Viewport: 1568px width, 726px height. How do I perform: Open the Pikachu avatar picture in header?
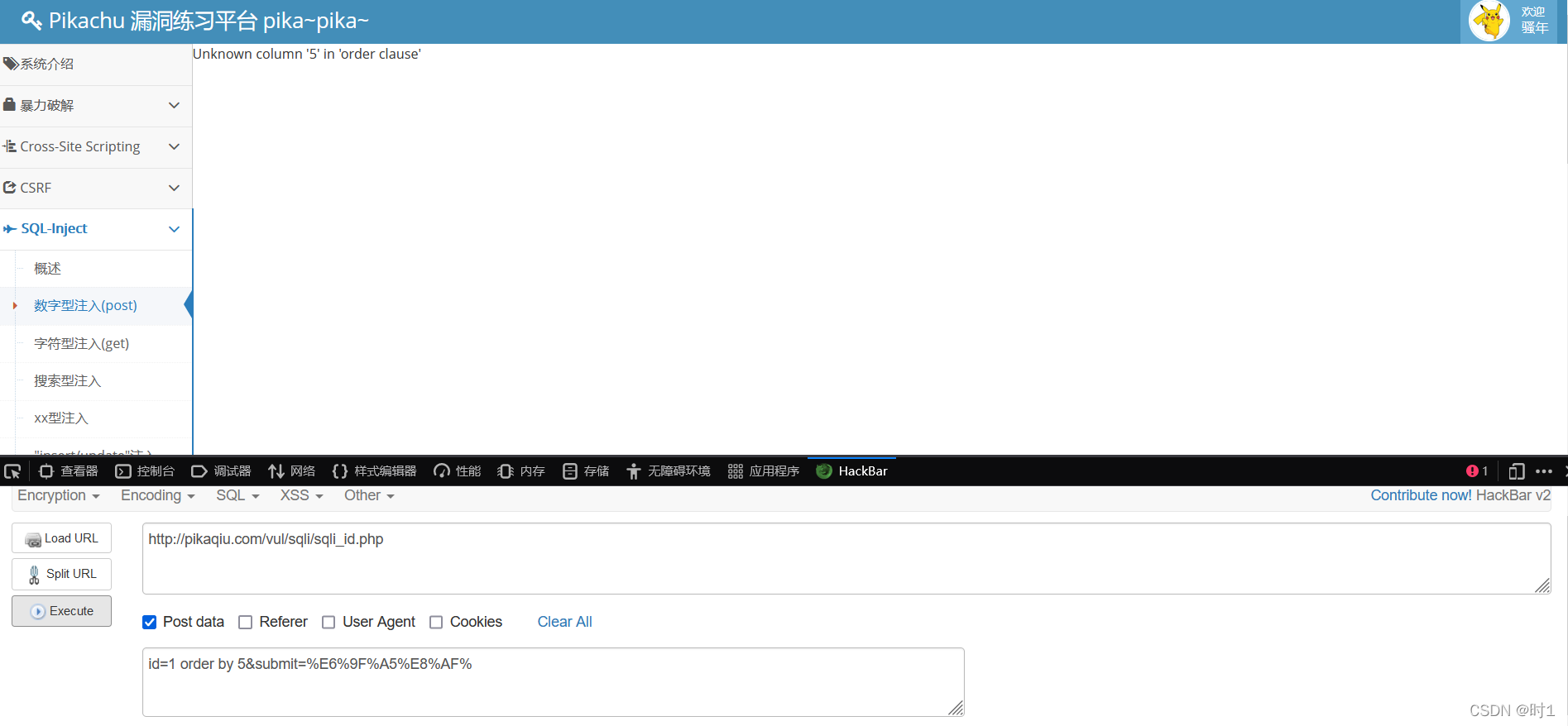point(1489,21)
